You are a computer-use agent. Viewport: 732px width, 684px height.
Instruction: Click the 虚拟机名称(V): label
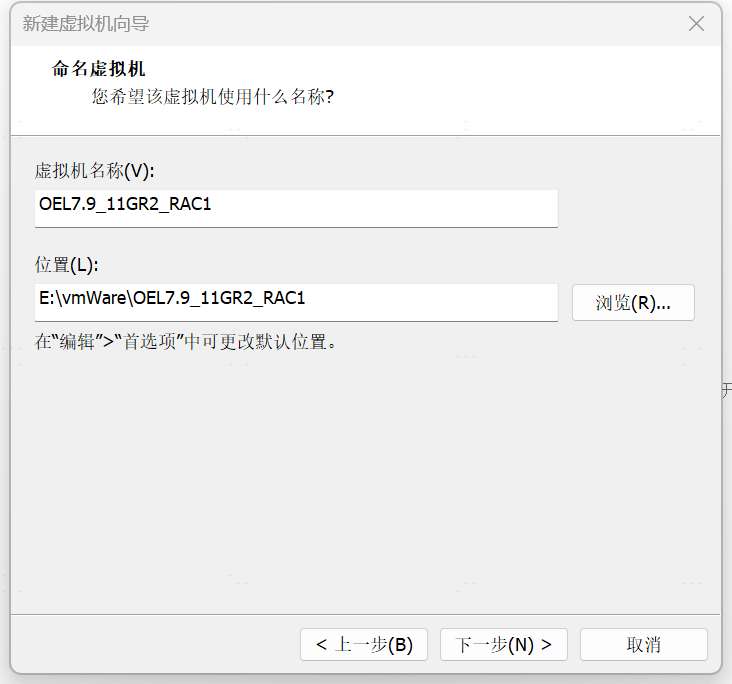(95, 170)
